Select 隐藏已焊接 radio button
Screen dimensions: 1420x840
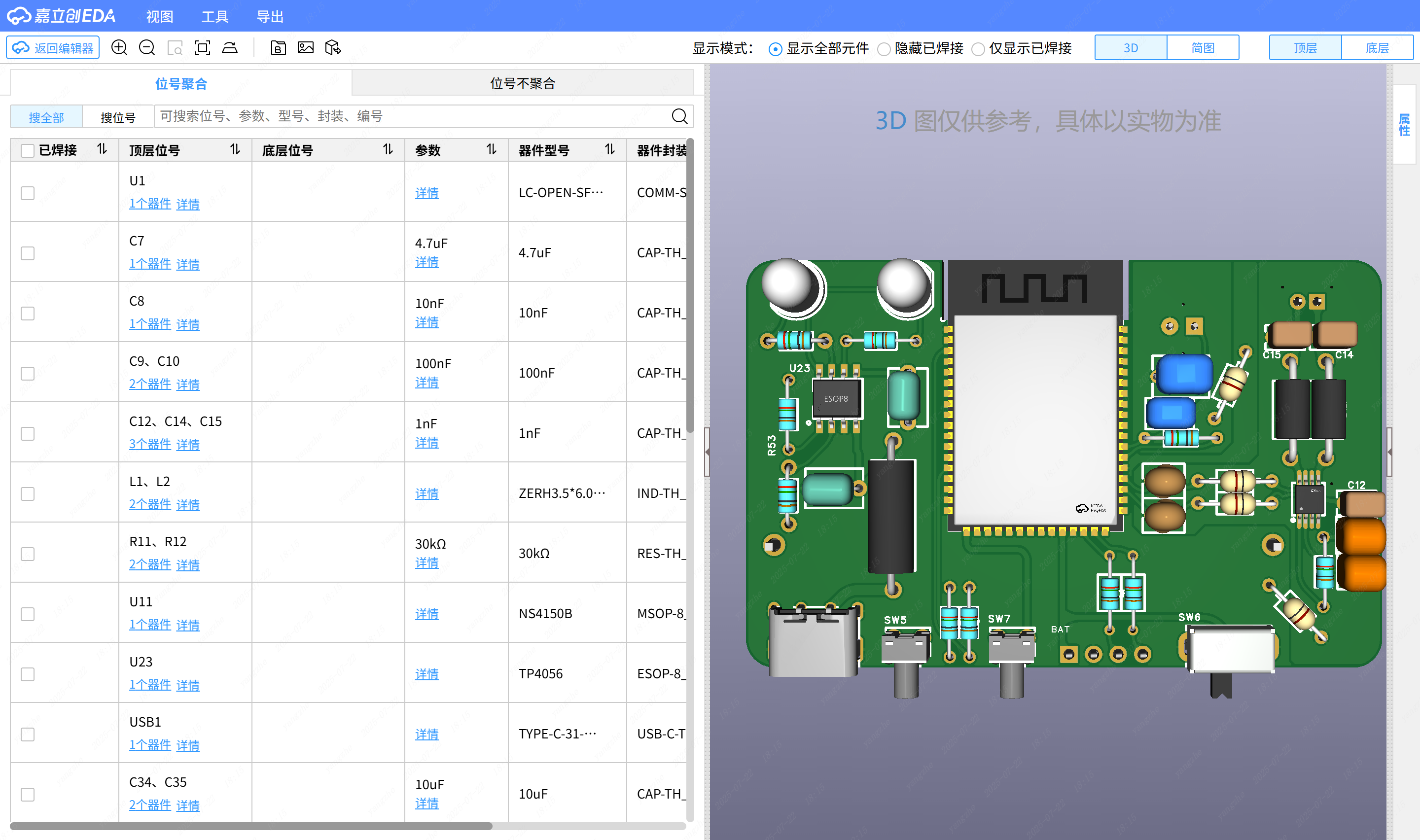click(884, 49)
